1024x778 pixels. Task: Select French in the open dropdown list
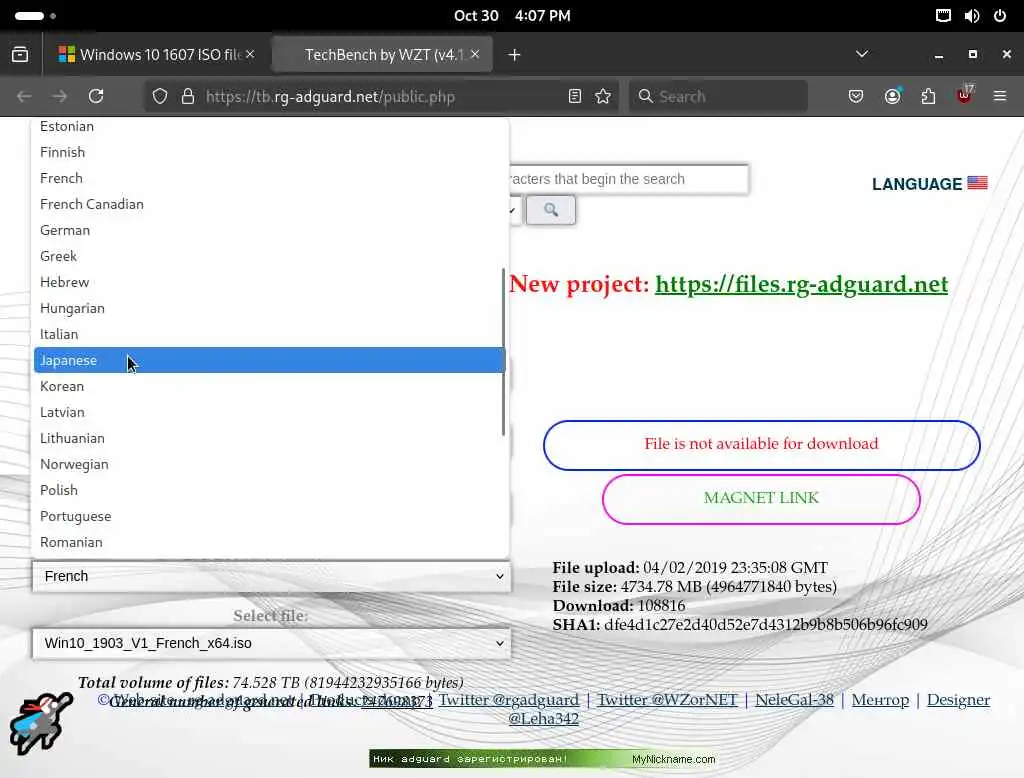pos(270,178)
